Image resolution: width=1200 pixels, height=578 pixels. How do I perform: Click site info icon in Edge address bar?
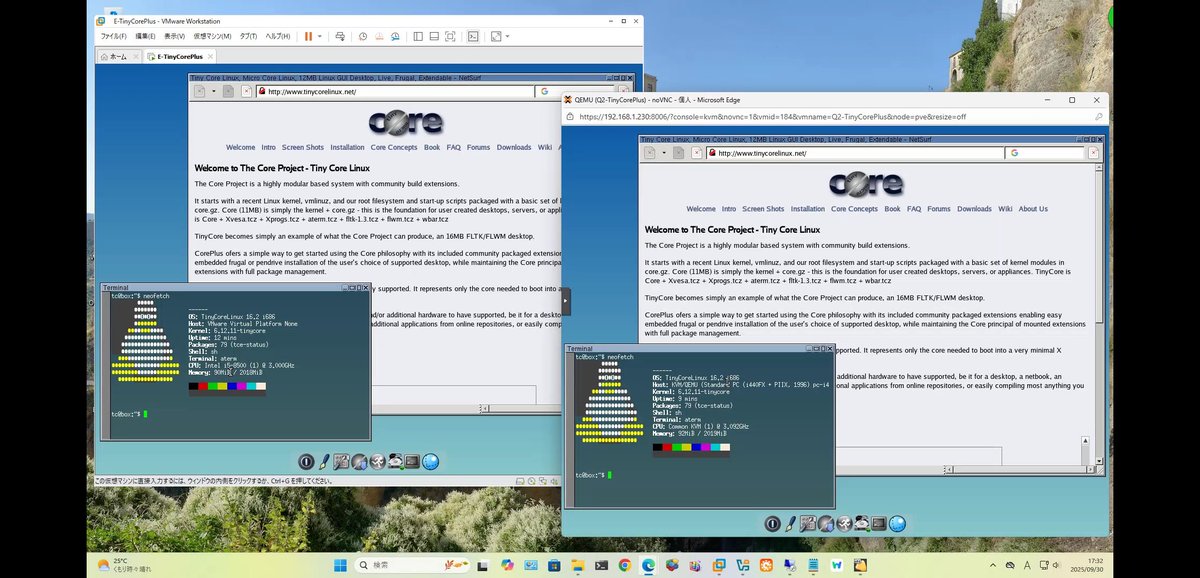(570, 116)
